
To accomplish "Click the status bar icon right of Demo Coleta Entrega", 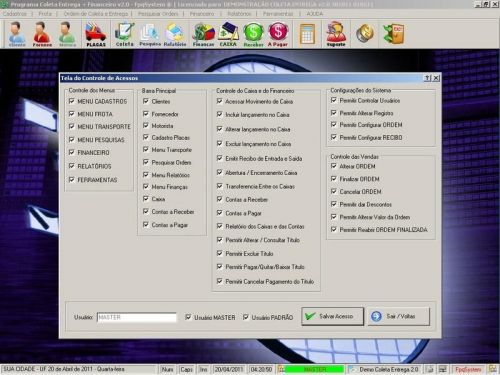I will [430, 369].
